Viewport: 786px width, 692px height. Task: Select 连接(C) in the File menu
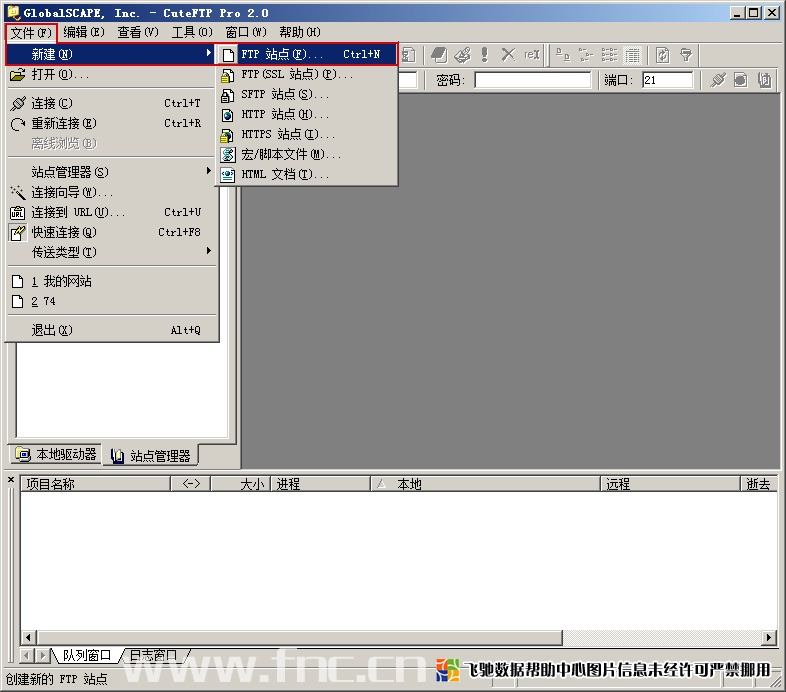pyautogui.click(x=111, y=104)
